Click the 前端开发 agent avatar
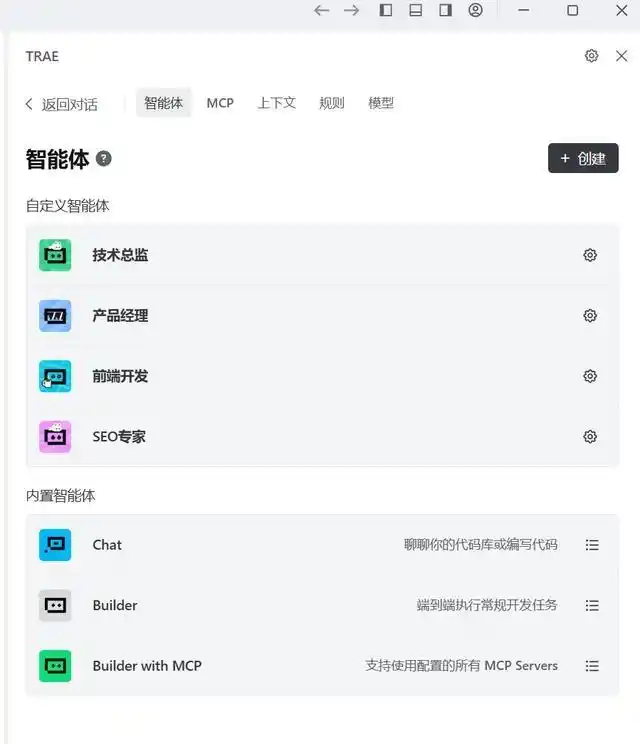Image resolution: width=640 pixels, height=744 pixels. coord(55,376)
